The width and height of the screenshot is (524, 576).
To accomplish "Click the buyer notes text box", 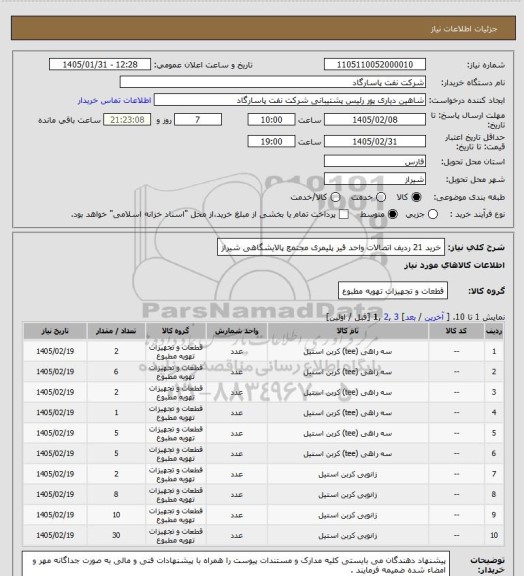I will pos(236,564).
